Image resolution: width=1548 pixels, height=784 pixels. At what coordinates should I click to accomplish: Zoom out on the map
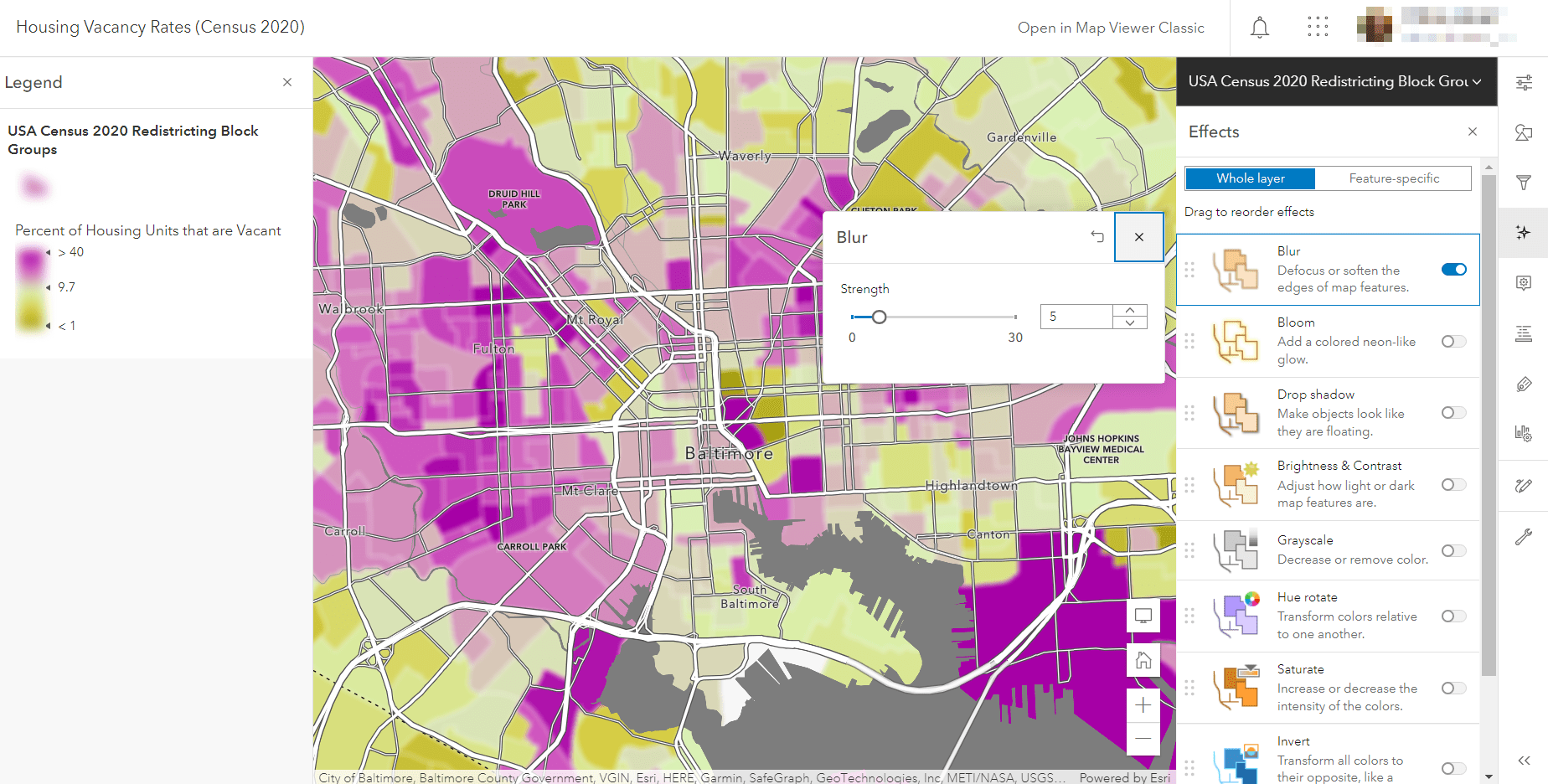1143,738
